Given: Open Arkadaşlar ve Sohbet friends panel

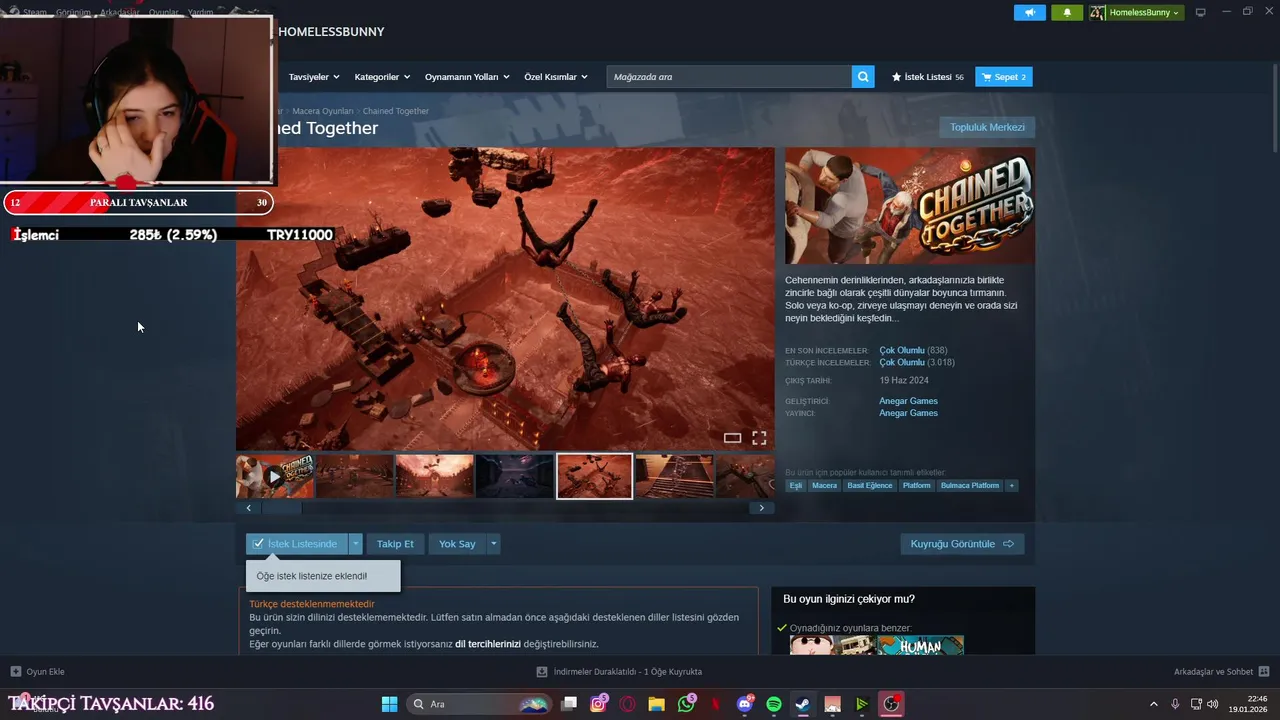Looking at the screenshot, I should pyautogui.click(x=1221, y=671).
